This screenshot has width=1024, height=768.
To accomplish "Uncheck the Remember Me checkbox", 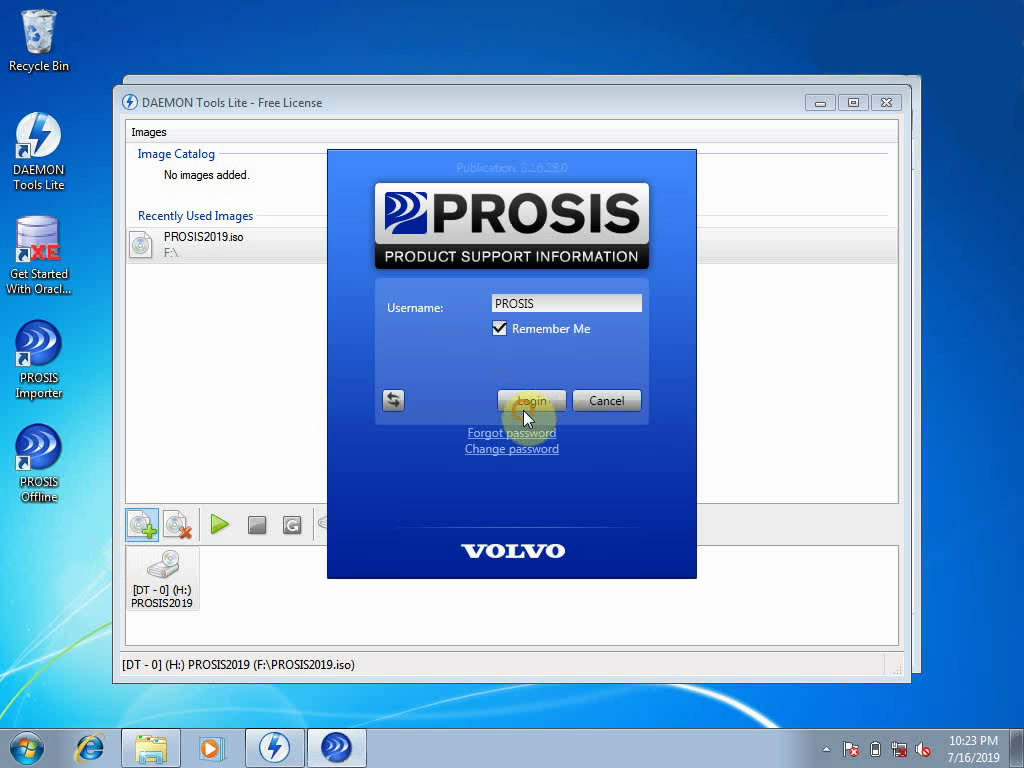I will coord(500,329).
